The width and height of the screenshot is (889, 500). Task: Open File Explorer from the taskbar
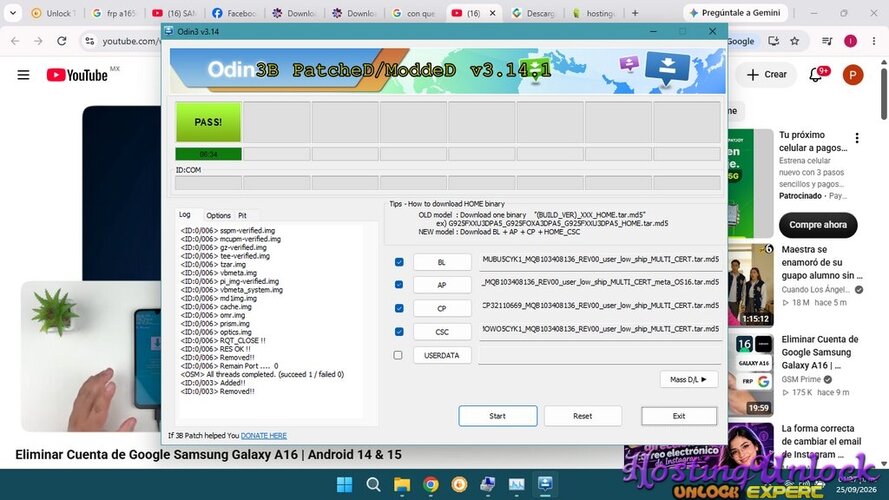click(402, 485)
